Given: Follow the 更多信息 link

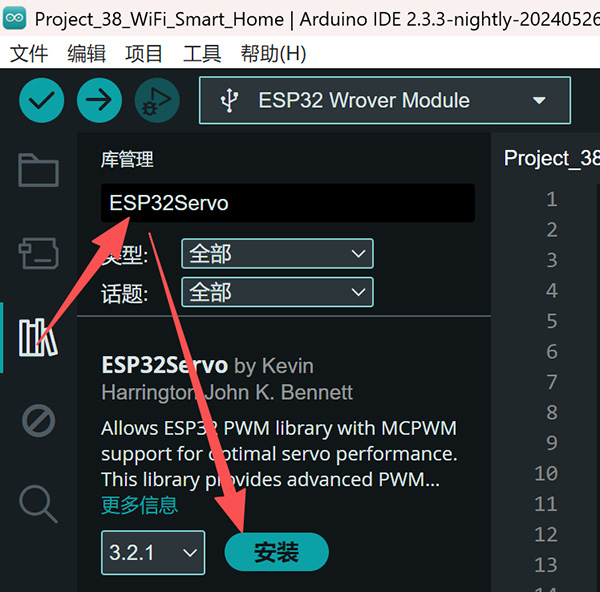Looking at the screenshot, I should [x=140, y=505].
